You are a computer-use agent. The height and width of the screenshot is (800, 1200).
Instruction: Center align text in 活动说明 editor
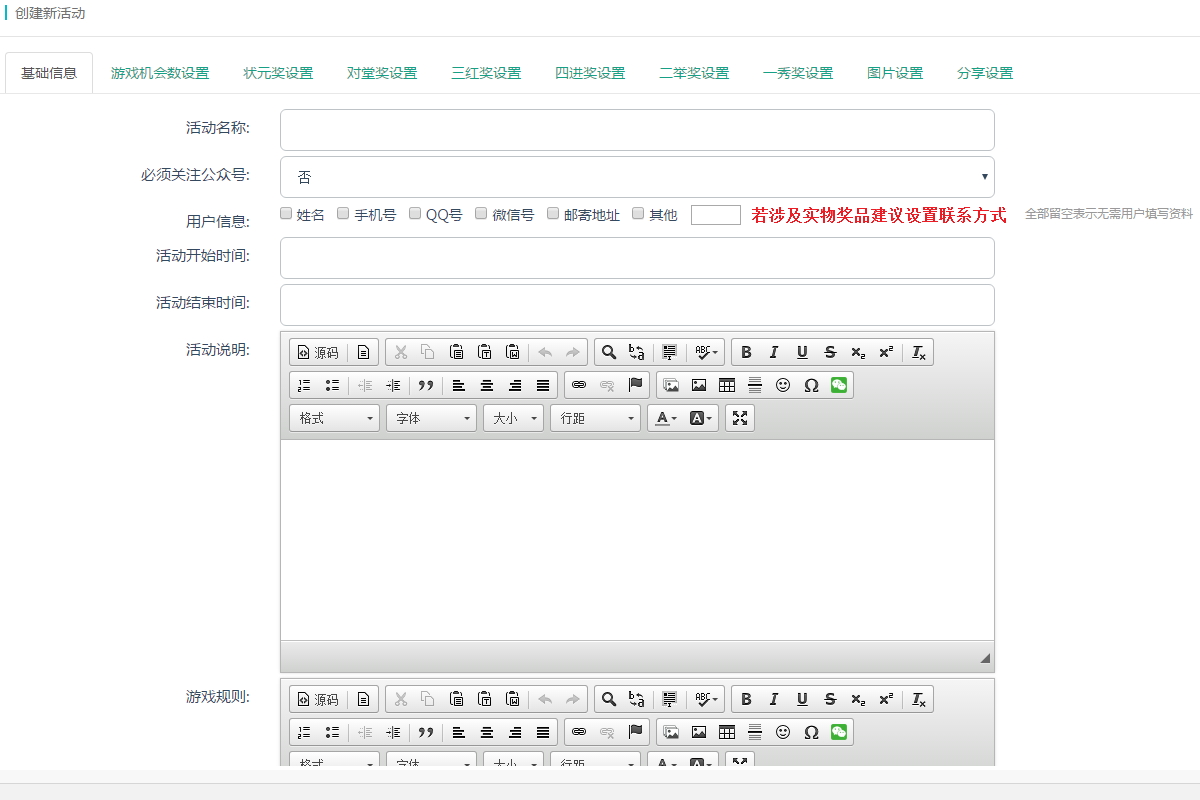(x=487, y=385)
